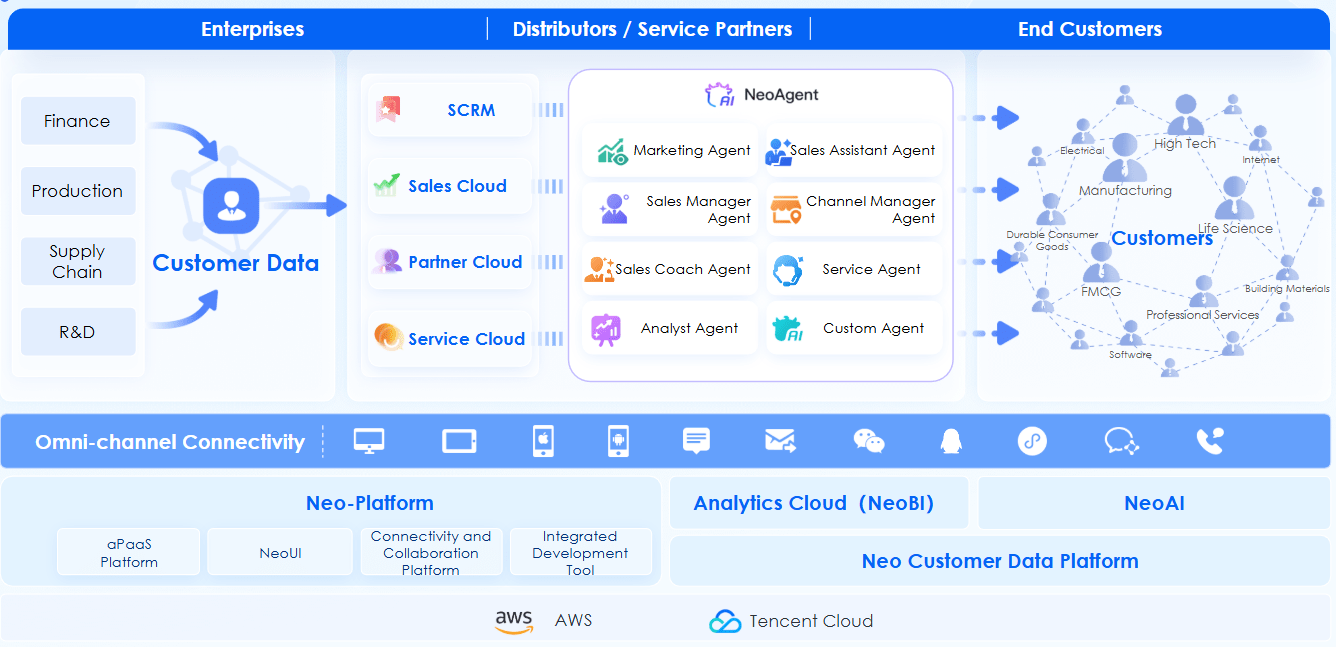Open the Integrated Development Tool box

(x=580, y=552)
